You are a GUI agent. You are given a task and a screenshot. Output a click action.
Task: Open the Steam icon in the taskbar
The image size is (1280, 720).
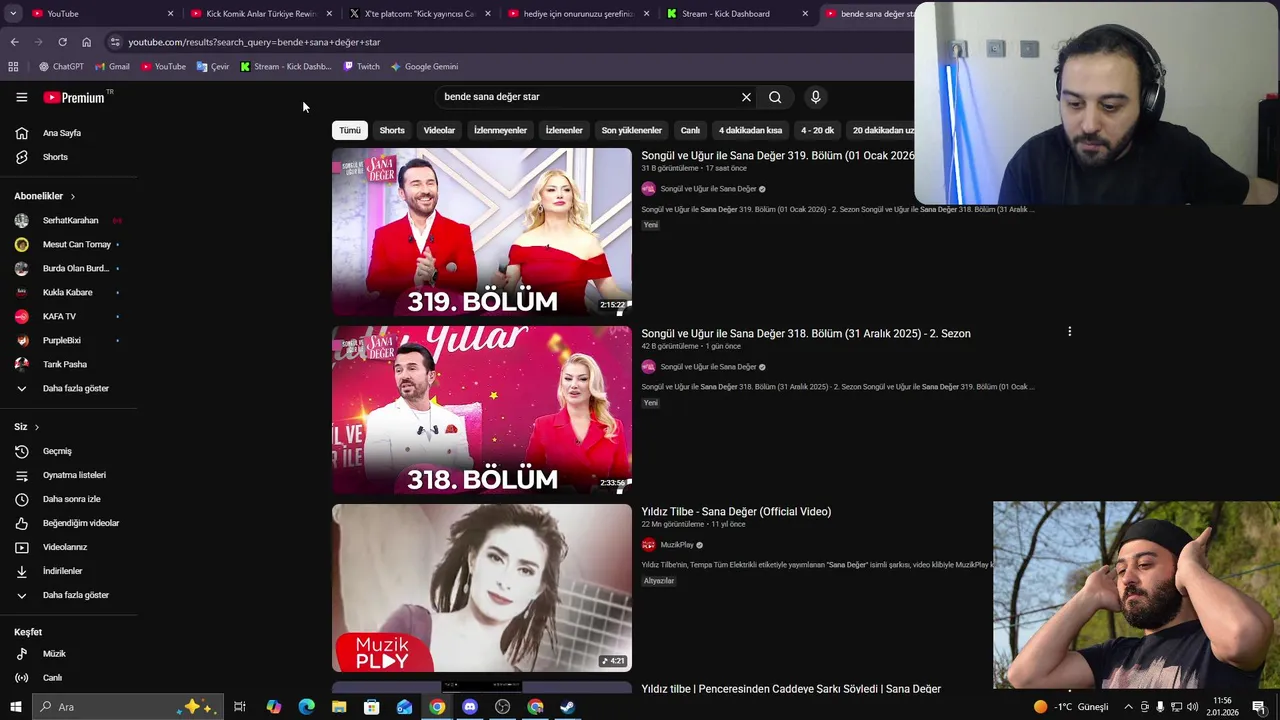(567, 707)
